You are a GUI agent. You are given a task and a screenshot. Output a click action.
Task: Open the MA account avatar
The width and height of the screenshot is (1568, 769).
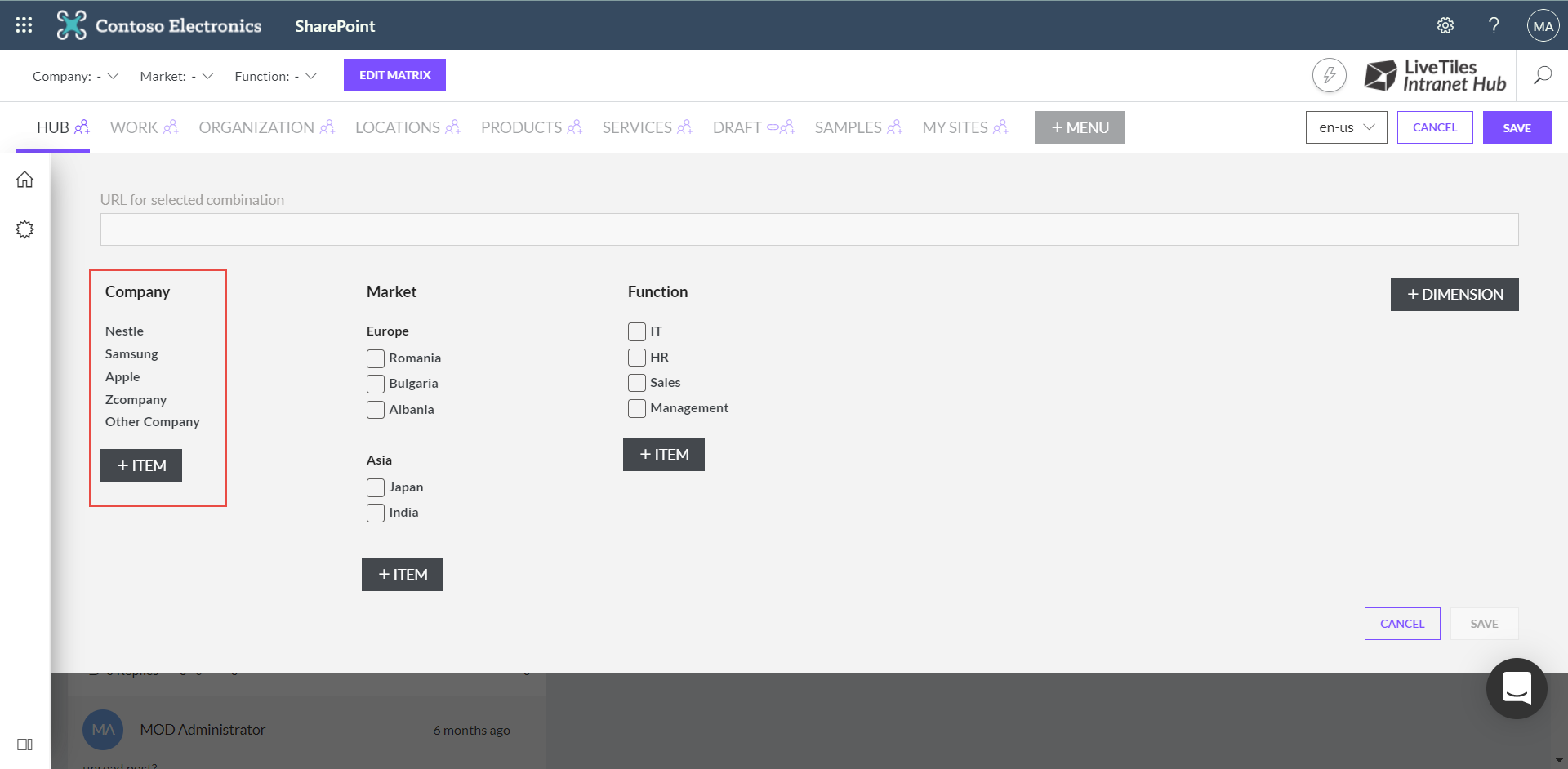pyautogui.click(x=1543, y=25)
